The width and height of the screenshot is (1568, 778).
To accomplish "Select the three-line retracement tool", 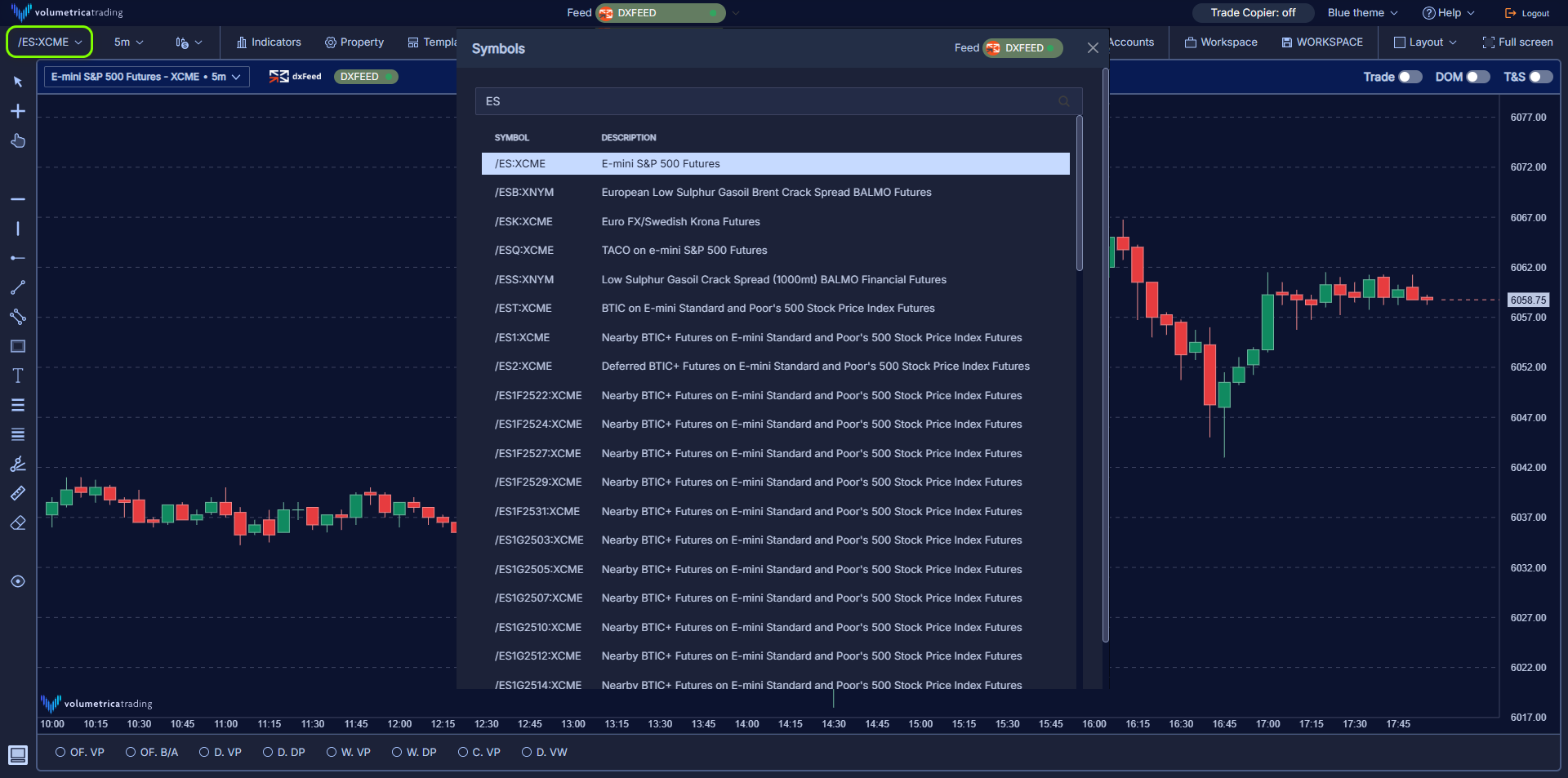I will (18, 405).
